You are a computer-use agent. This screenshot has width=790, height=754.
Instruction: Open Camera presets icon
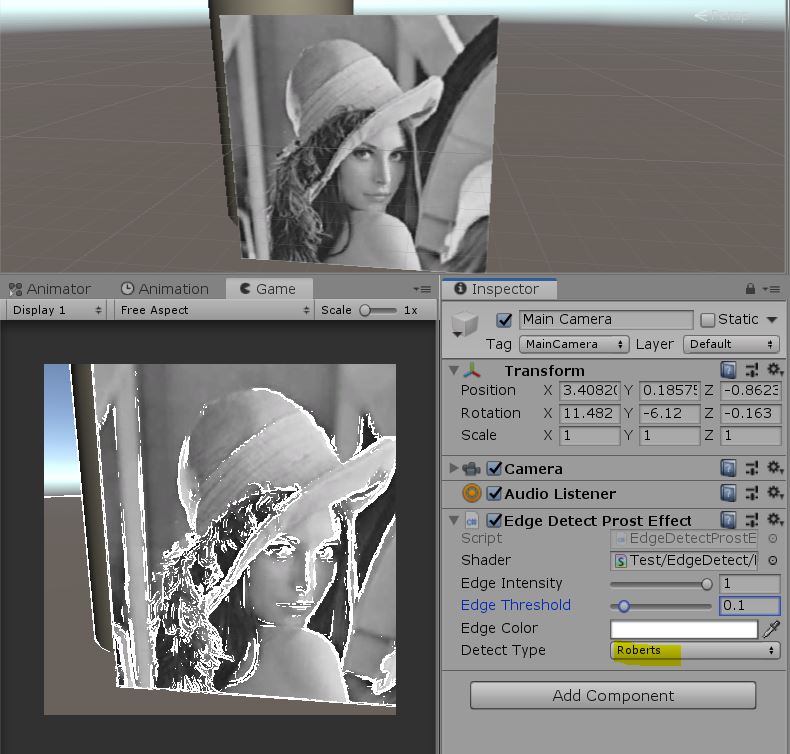[752, 468]
